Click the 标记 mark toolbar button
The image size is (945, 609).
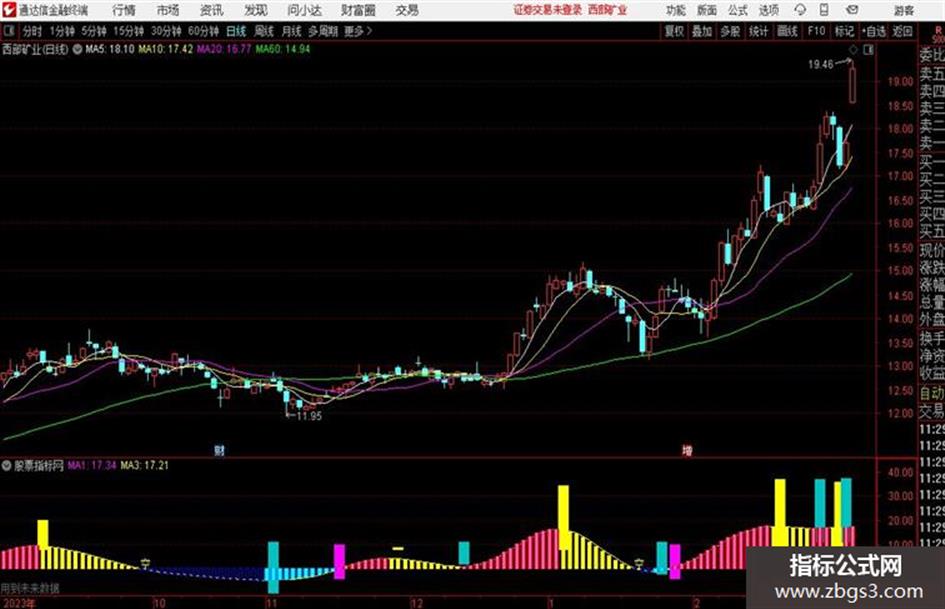[844, 31]
